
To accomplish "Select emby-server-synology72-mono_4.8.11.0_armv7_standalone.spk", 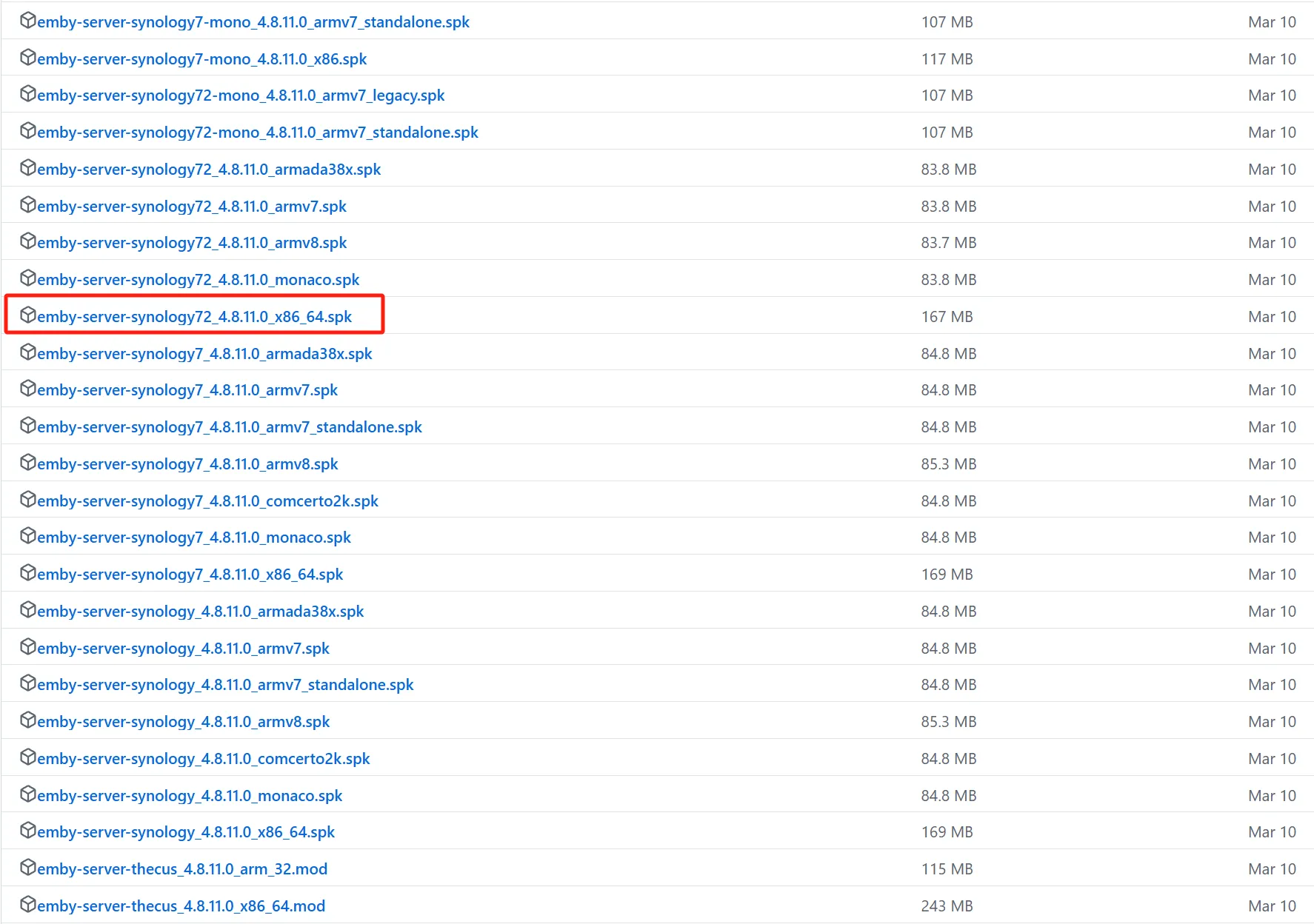I will pyautogui.click(x=257, y=133).
